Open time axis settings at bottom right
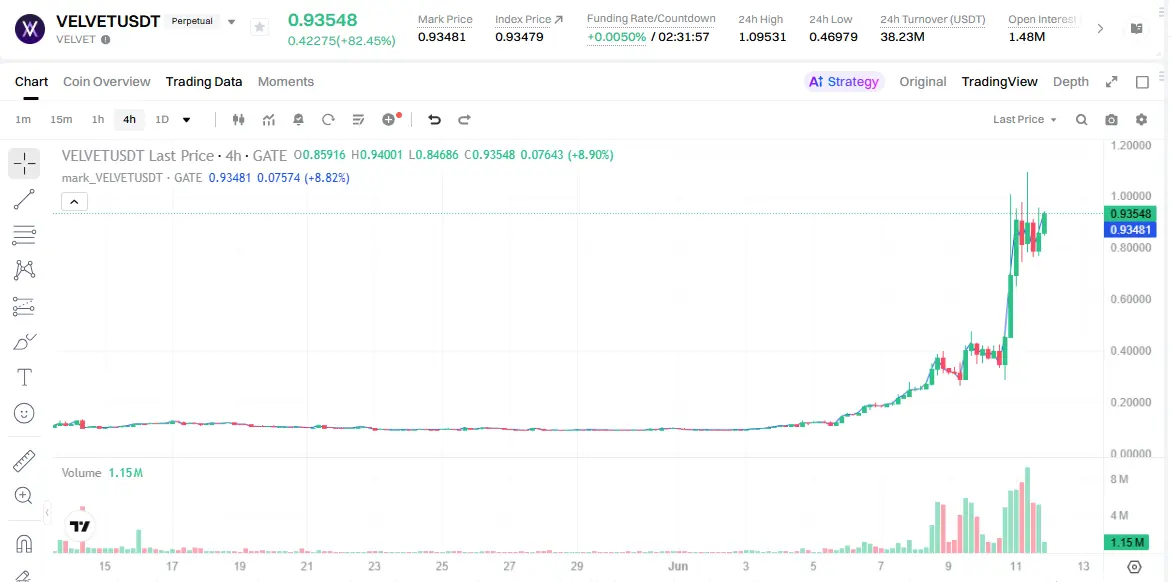This screenshot has height=582, width=1172. (x=1135, y=567)
